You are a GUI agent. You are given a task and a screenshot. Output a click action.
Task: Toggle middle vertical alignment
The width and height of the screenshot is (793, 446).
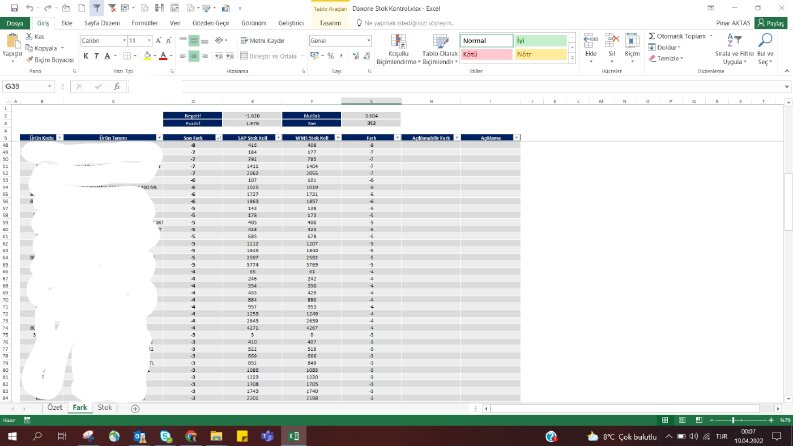pos(194,40)
